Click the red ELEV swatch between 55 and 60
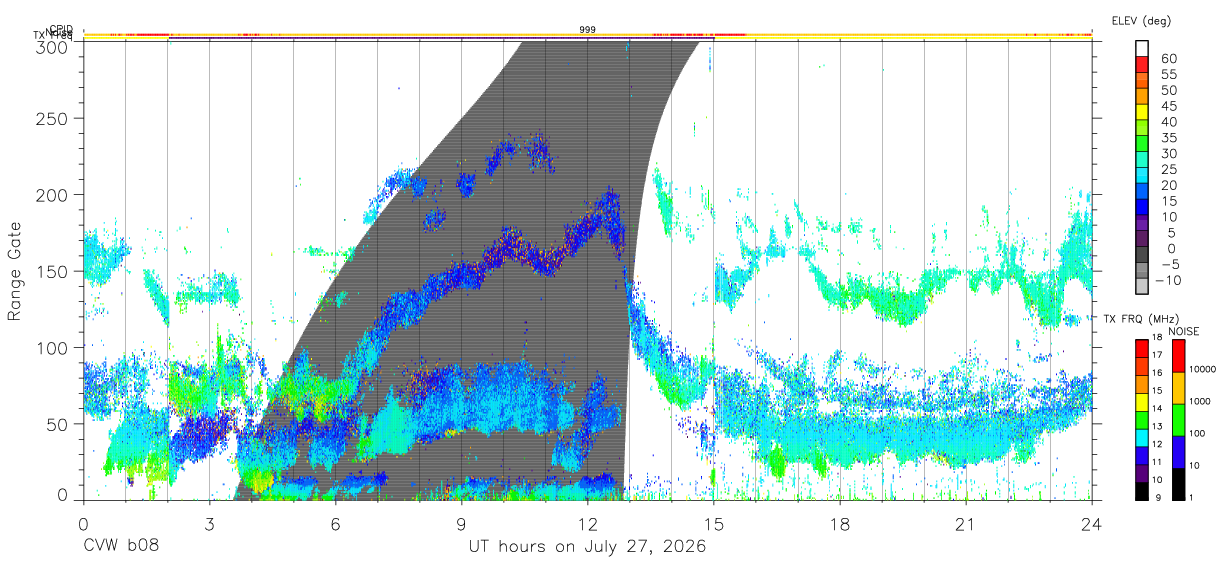Image resolution: width=1228 pixels, height=567 pixels. (1142, 63)
